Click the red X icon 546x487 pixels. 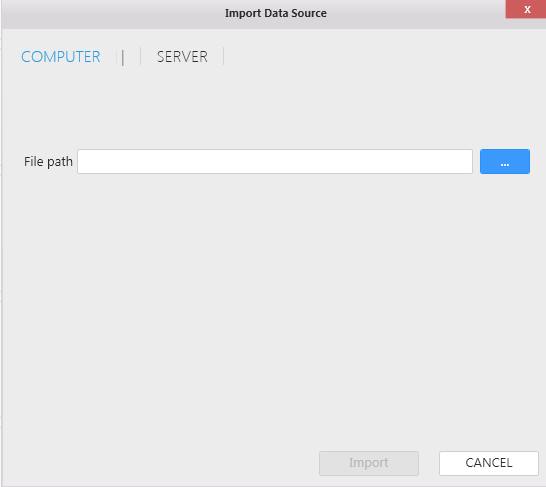pos(527,9)
